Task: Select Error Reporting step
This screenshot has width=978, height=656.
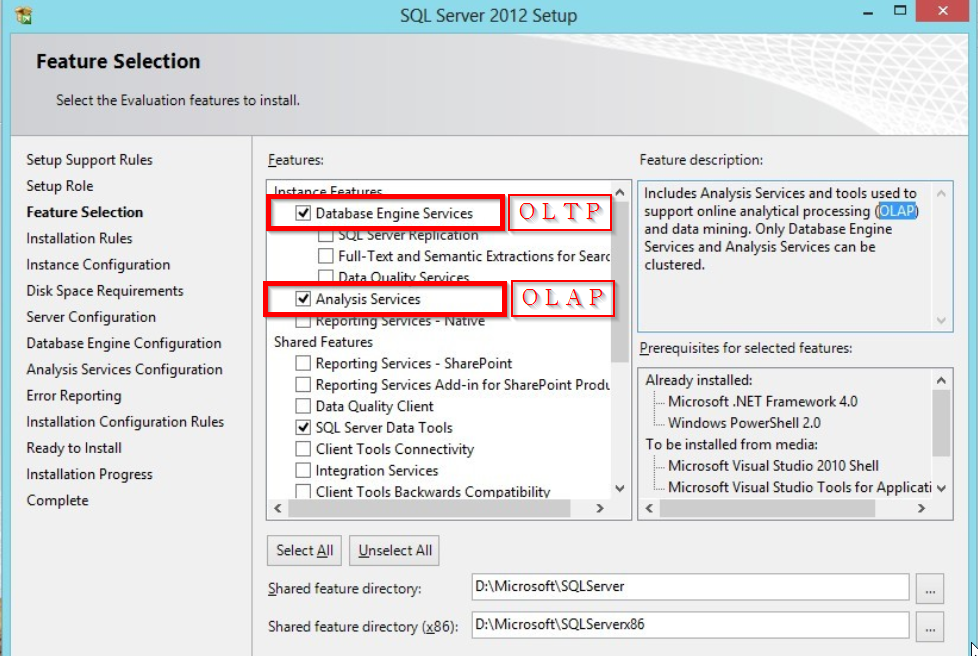Action: (x=74, y=395)
